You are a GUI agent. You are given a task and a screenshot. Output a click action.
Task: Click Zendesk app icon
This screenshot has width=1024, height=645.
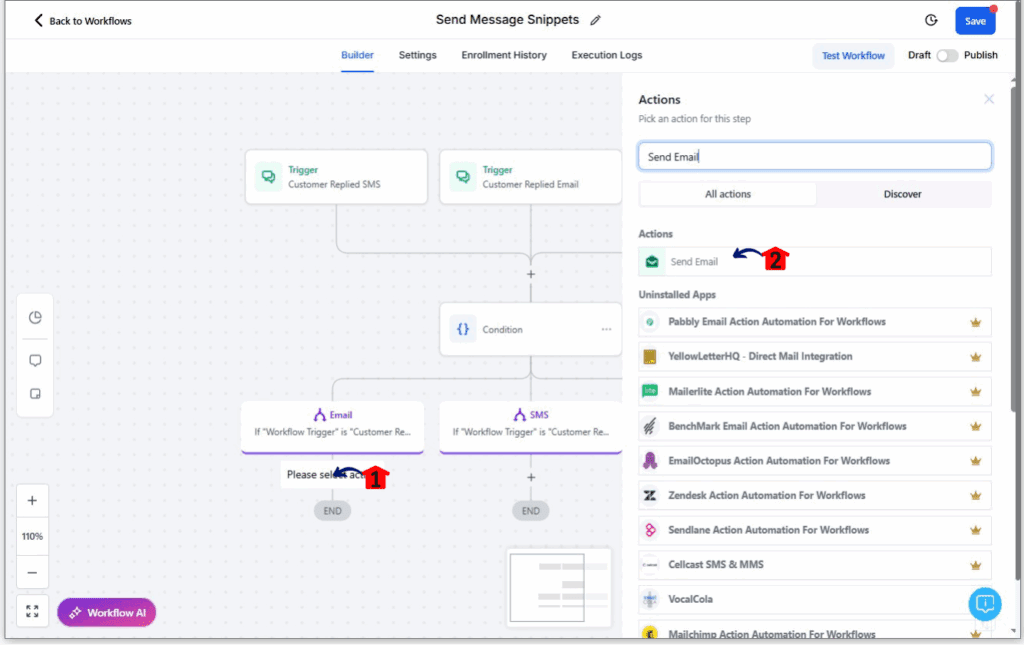650,496
